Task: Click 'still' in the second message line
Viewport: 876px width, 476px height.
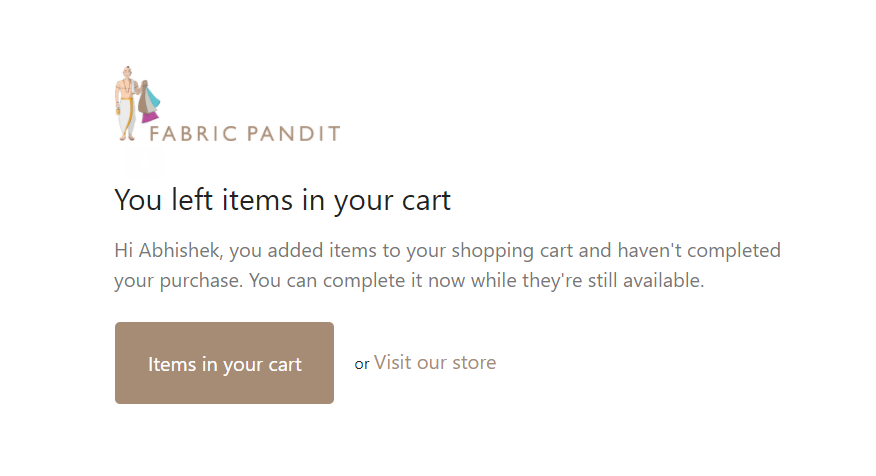Action: click(602, 280)
